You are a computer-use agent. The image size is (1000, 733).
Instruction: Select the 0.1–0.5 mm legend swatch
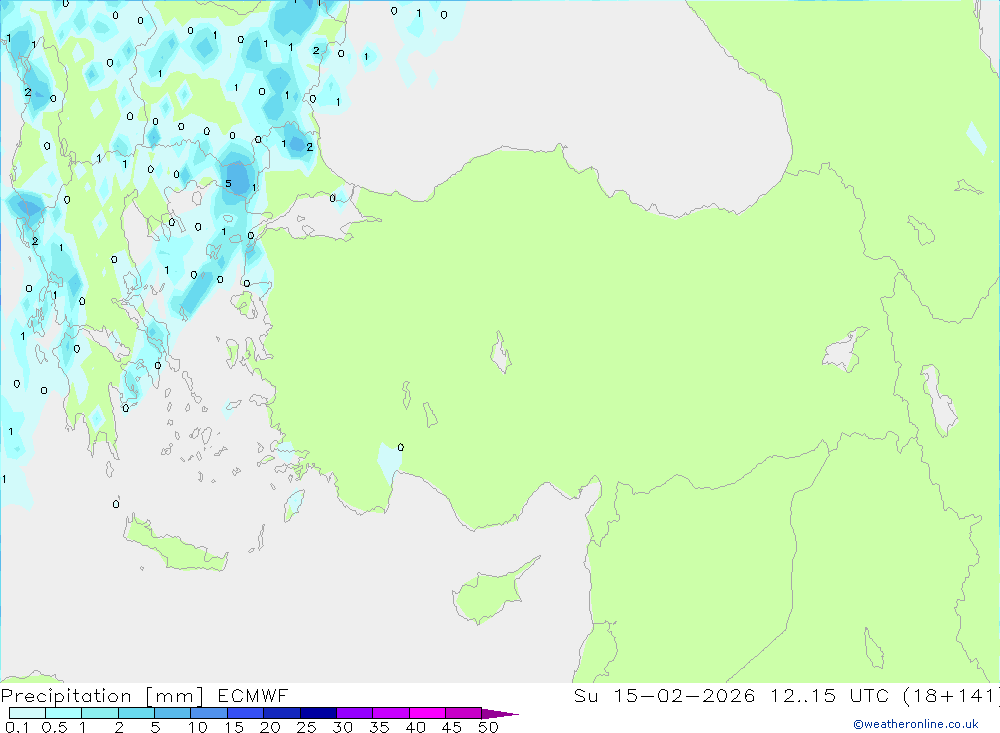pyautogui.click(x=27, y=713)
